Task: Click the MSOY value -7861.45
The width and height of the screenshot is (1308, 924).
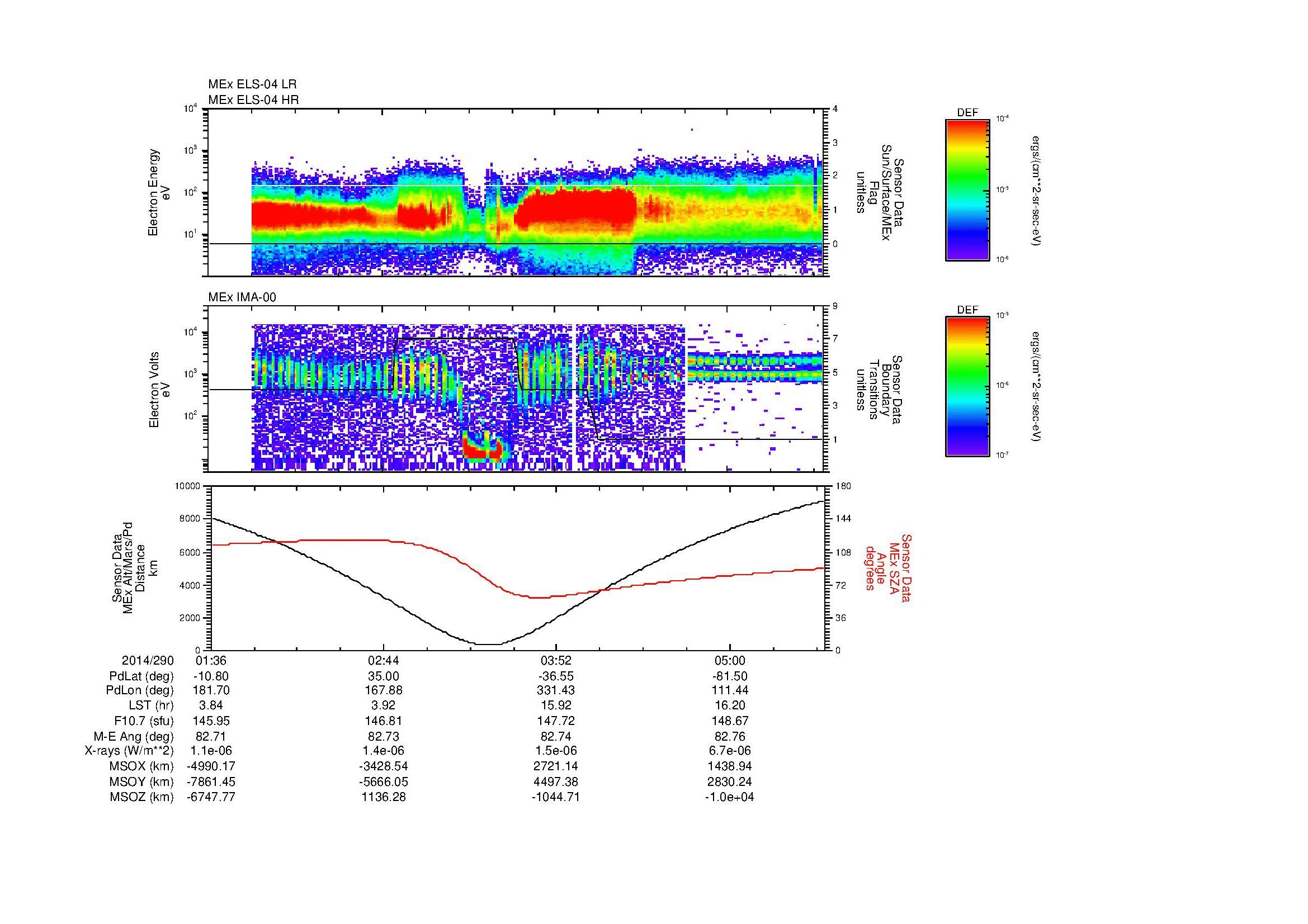Action: (x=211, y=781)
